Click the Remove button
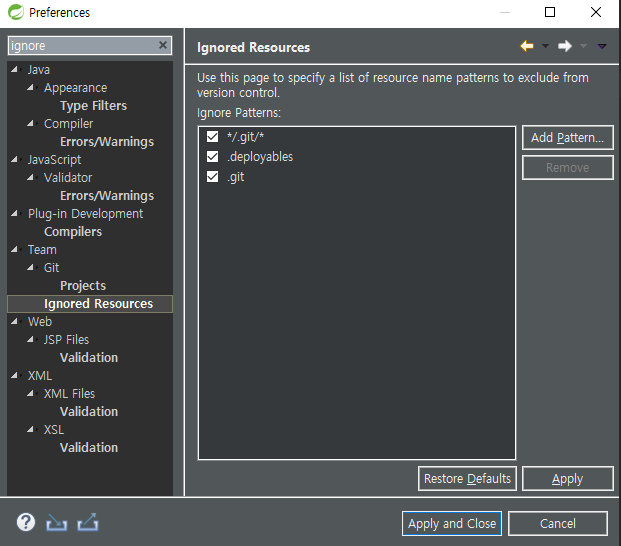 [568, 167]
